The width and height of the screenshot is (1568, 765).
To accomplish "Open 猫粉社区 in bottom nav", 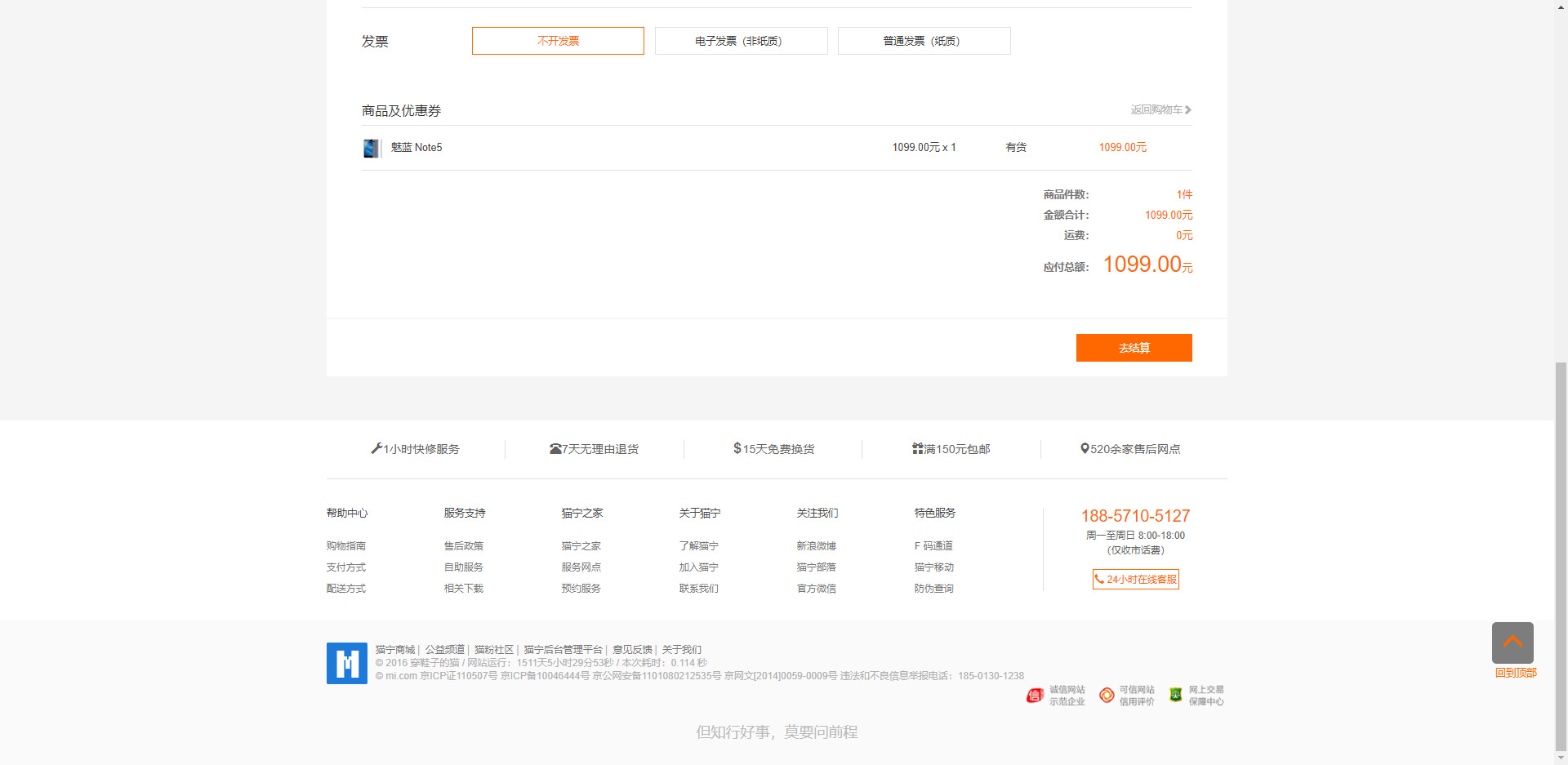I will pyautogui.click(x=494, y=650).
